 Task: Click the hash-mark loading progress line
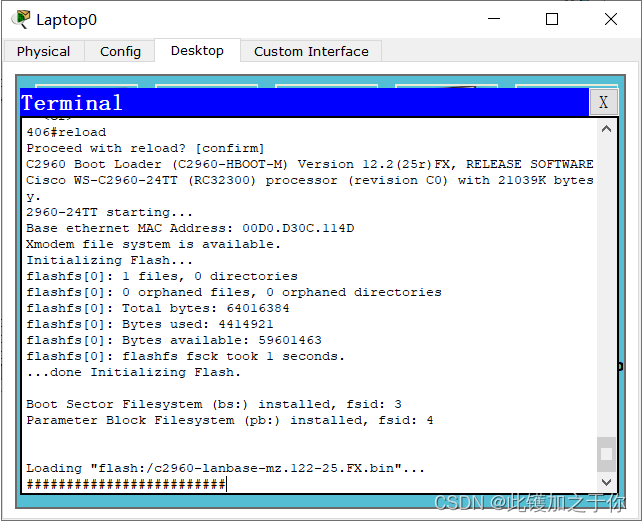pos(126,484)
